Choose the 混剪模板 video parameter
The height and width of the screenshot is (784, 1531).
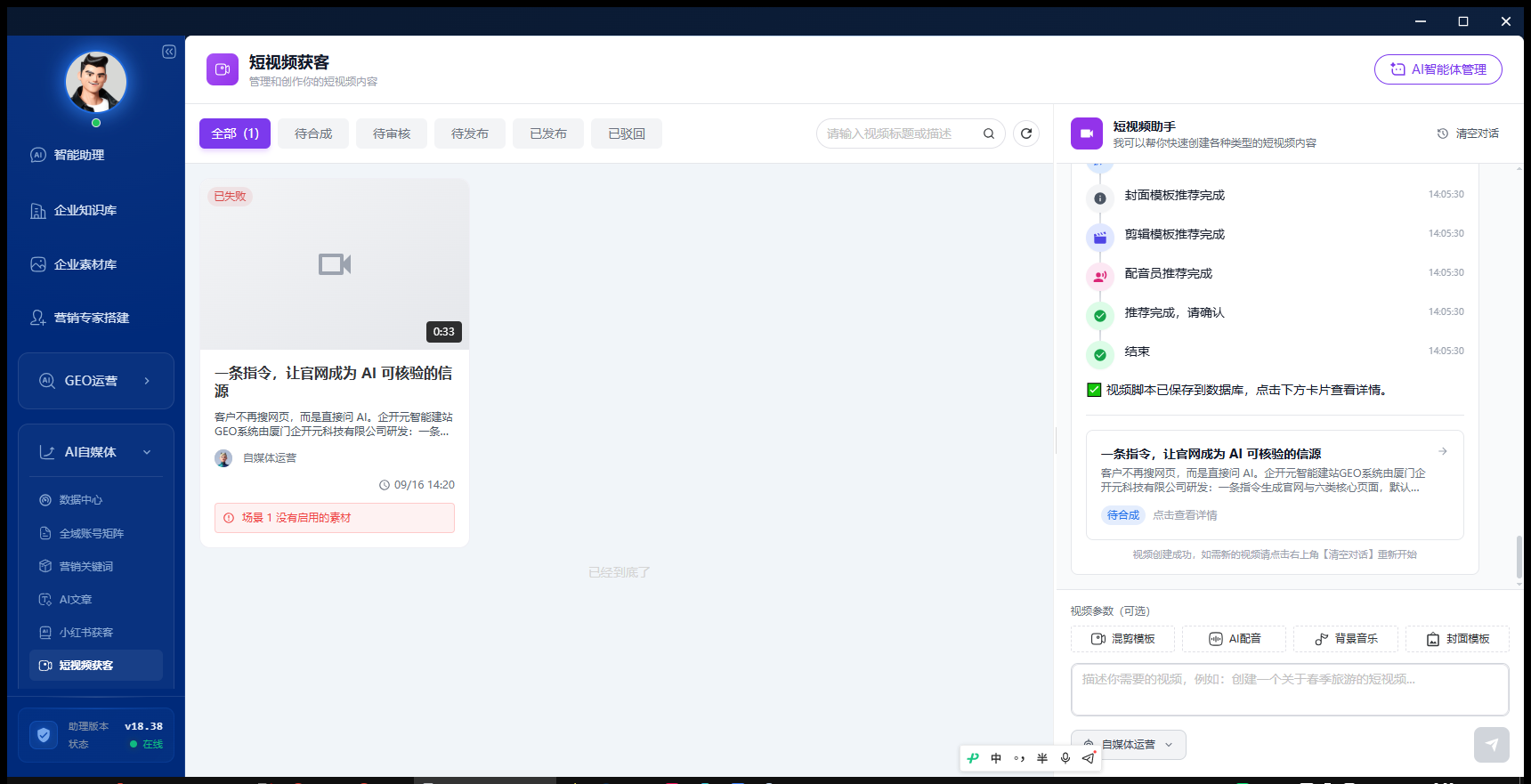(x=1123, y=639)
